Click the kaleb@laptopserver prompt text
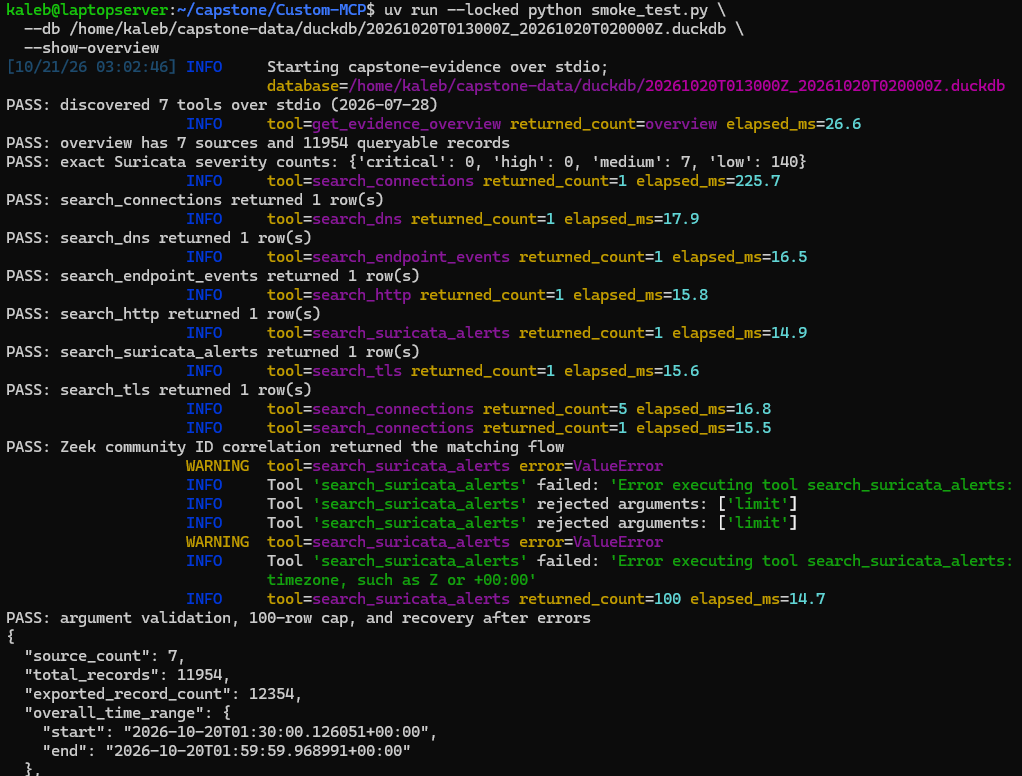Image resolution: width=1022 pixels, height=776 pixels. tap(87, 10)
